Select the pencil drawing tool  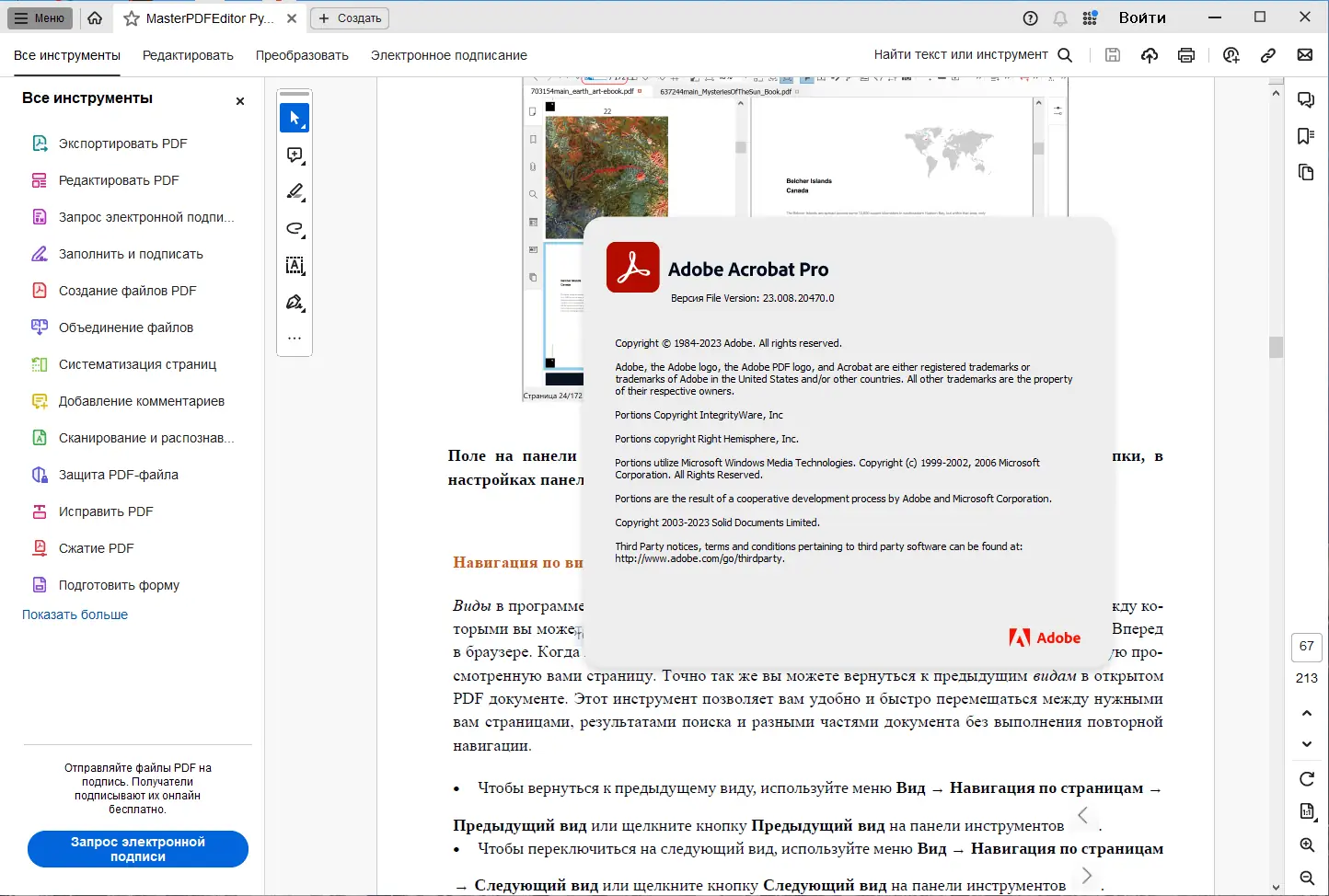coord(295,191)
